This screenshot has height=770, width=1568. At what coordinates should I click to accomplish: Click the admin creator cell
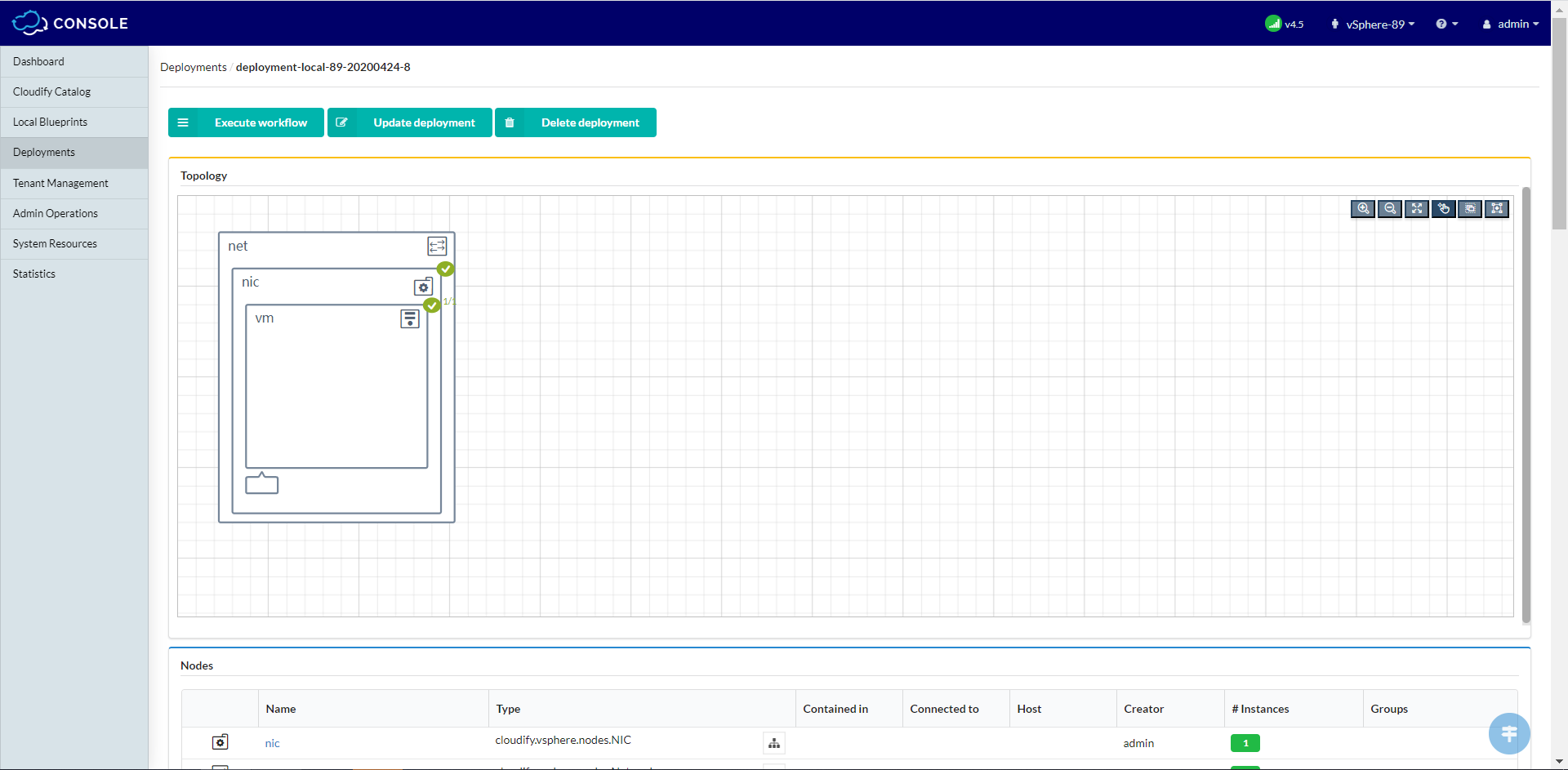tap(1138, 743)
